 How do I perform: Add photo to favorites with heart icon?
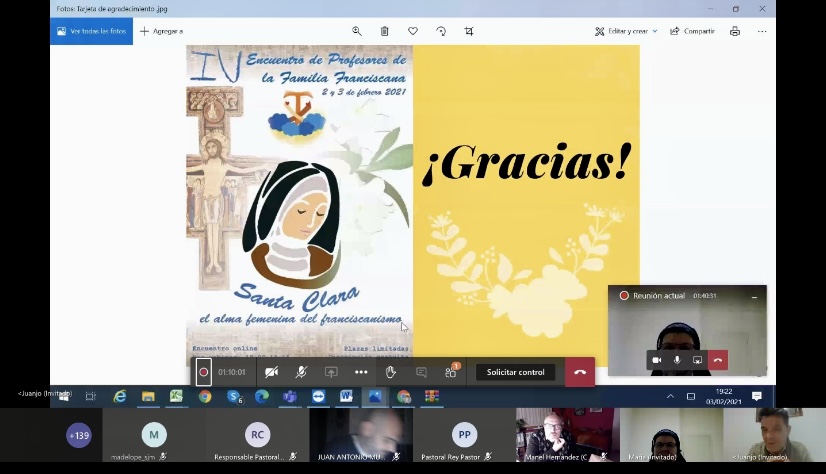(413, 31)
